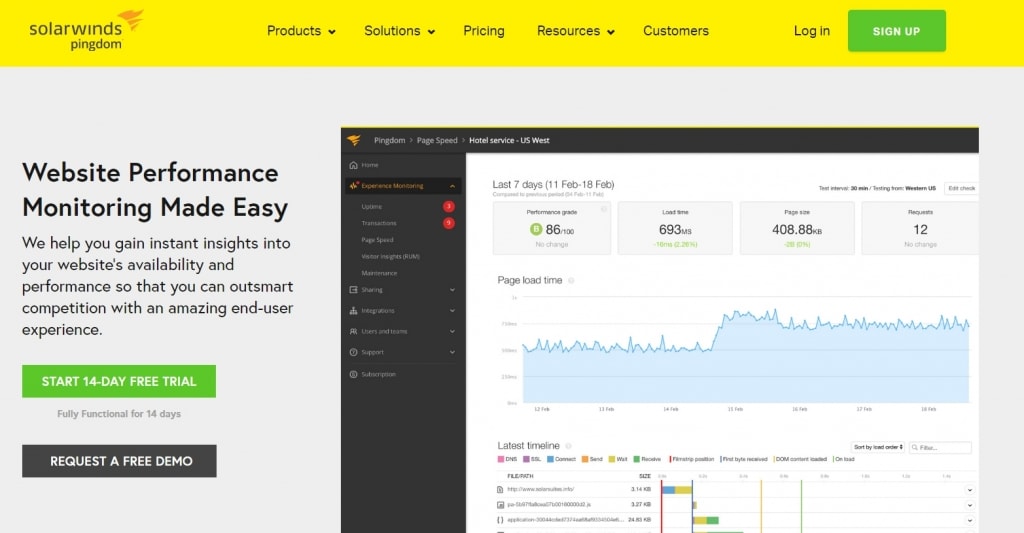Start the 14-day free trial

(x=119, y=381)
